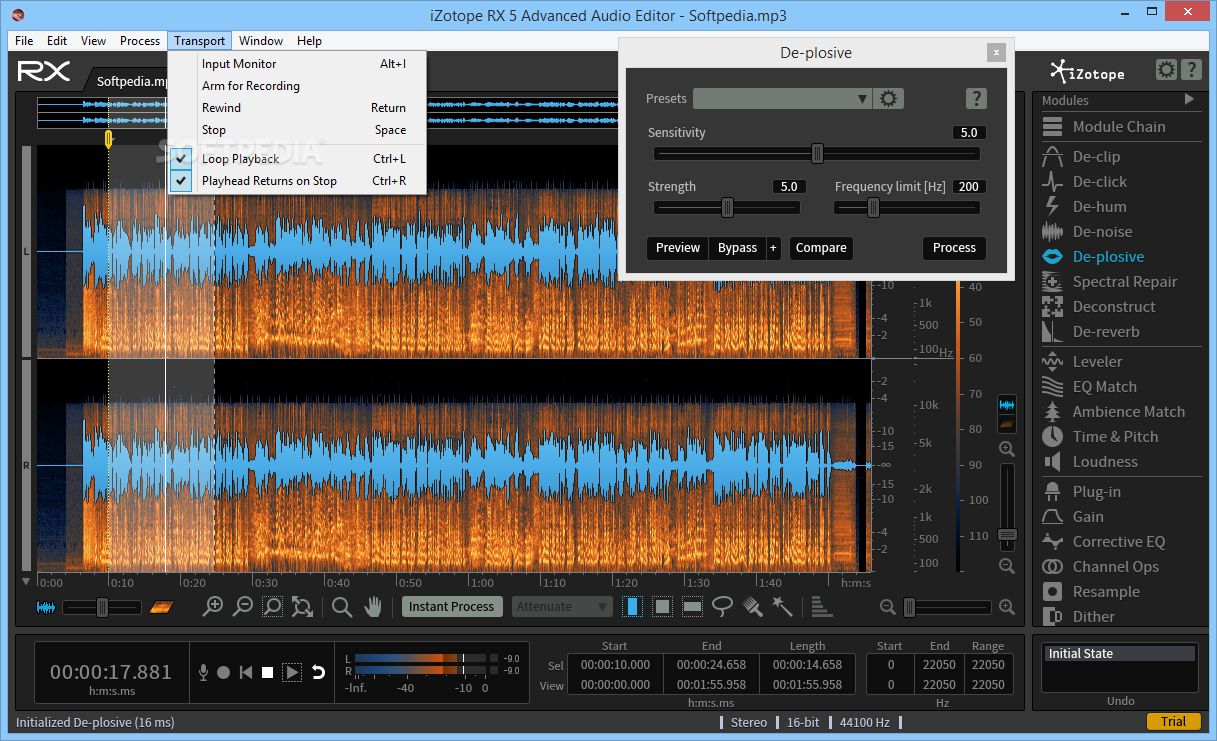Close the De-plosive dialog

995,53
